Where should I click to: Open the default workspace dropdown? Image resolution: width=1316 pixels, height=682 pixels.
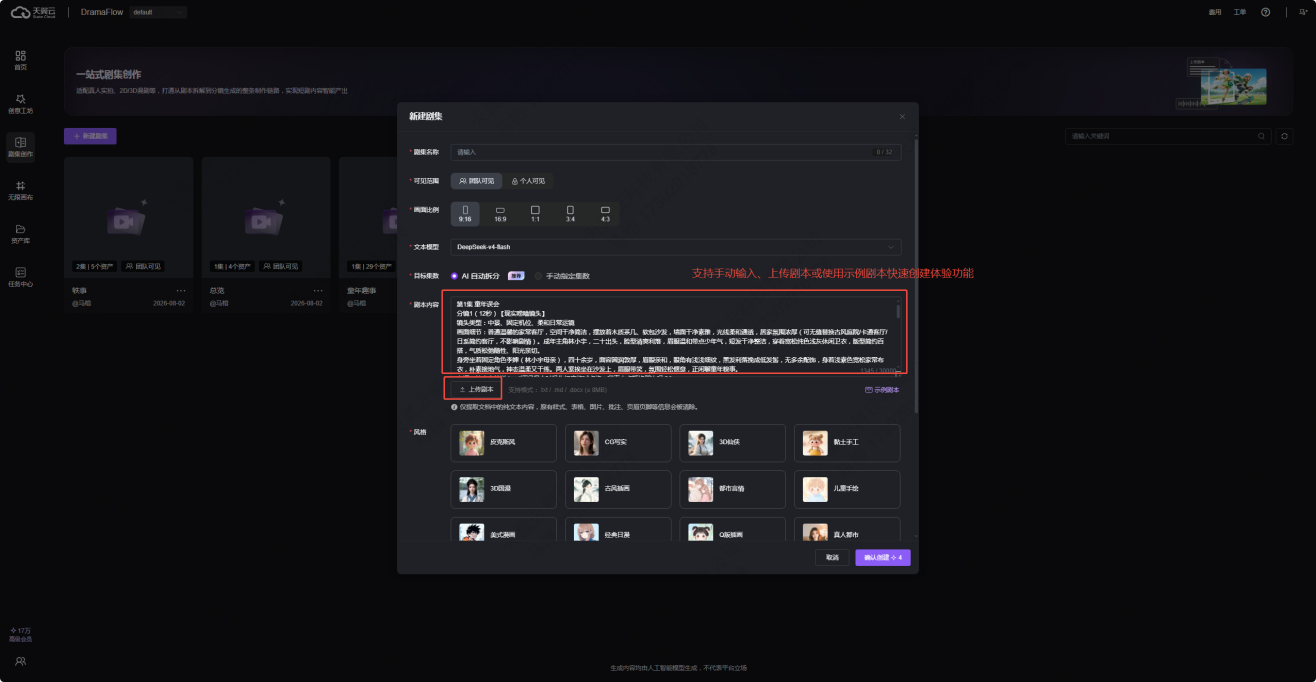tap(158, 12)
